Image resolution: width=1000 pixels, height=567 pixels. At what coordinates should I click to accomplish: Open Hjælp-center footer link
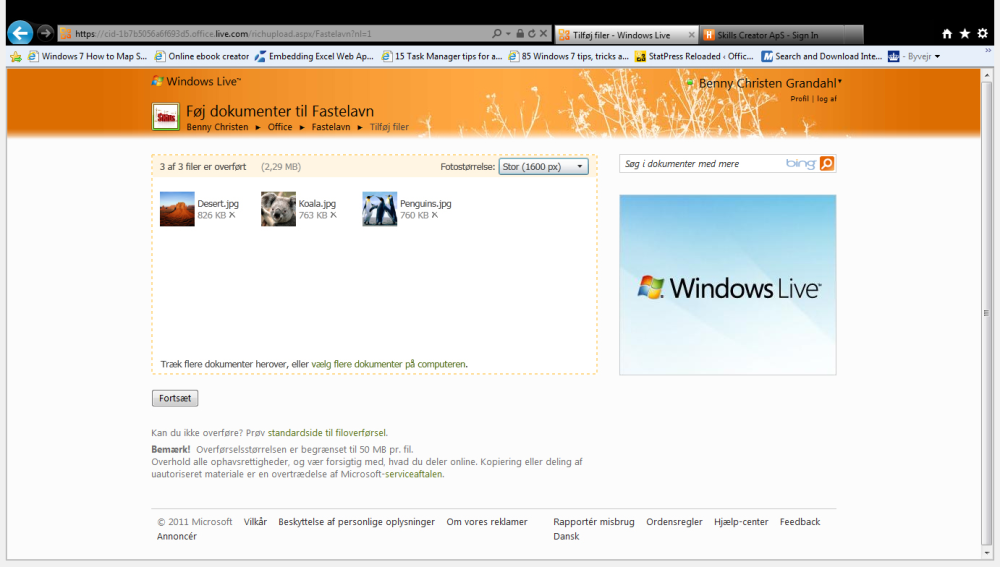click(x=741, y=522)
